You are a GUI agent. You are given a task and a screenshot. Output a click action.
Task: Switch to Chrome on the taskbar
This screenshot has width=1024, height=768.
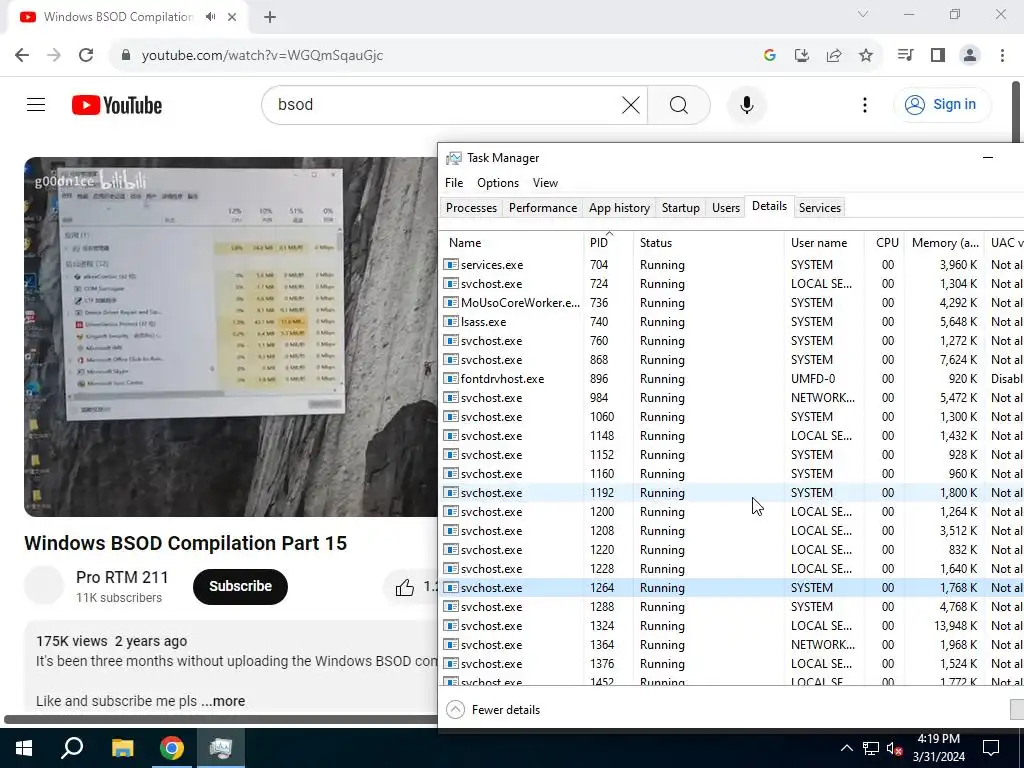pos(172,748)
